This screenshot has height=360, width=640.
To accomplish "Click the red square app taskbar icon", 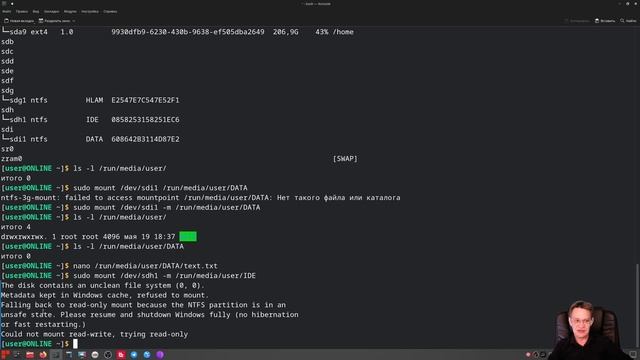I will (x=121, y=355).
